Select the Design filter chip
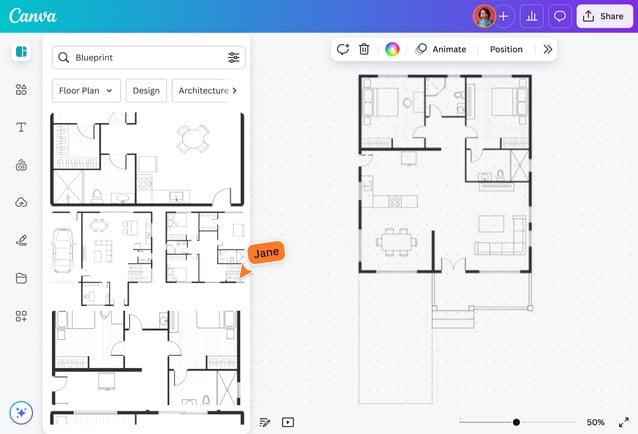638x434 pixels. coord(146,91)
